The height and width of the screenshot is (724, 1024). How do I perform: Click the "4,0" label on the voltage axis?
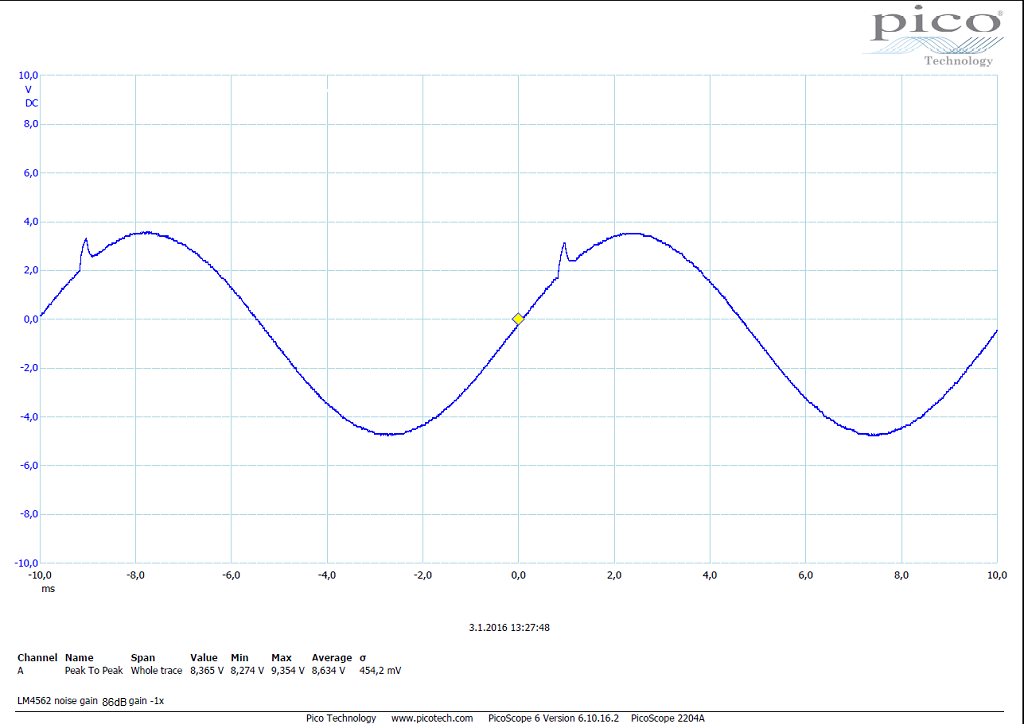(31, 222)
